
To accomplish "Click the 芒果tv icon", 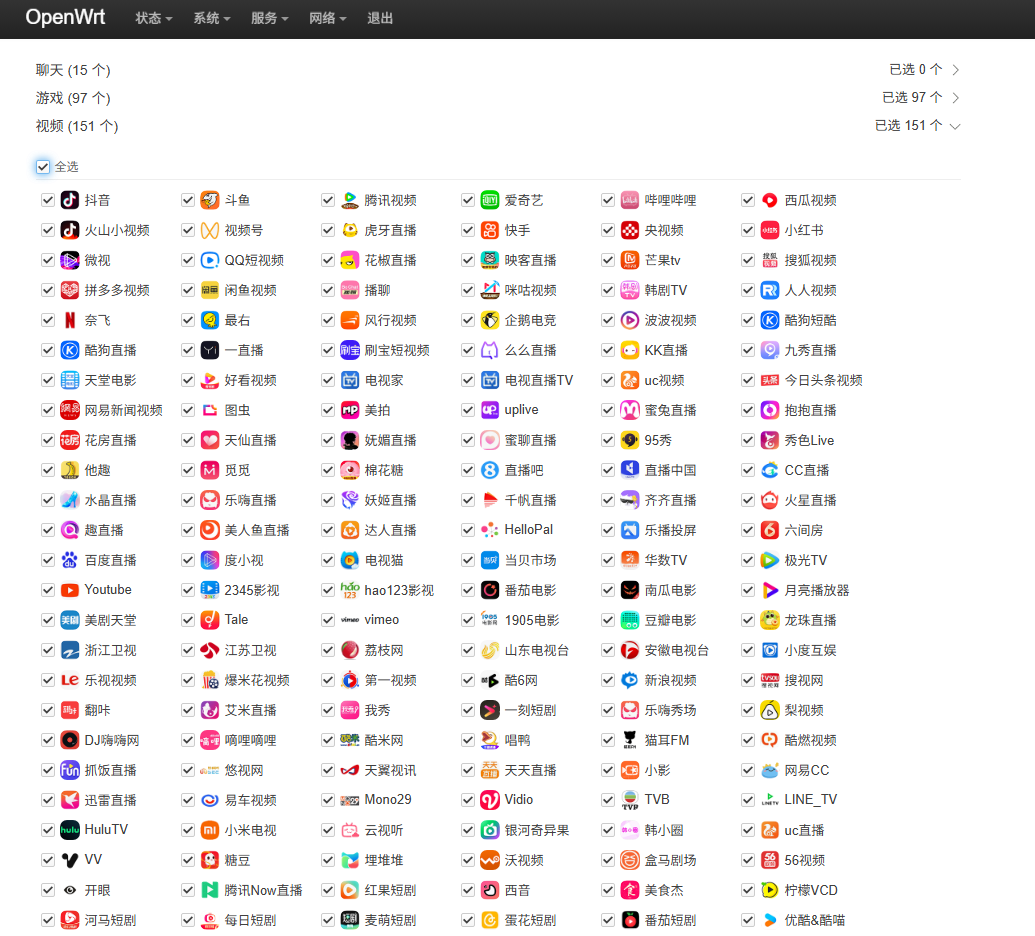I will coord(630,260).
